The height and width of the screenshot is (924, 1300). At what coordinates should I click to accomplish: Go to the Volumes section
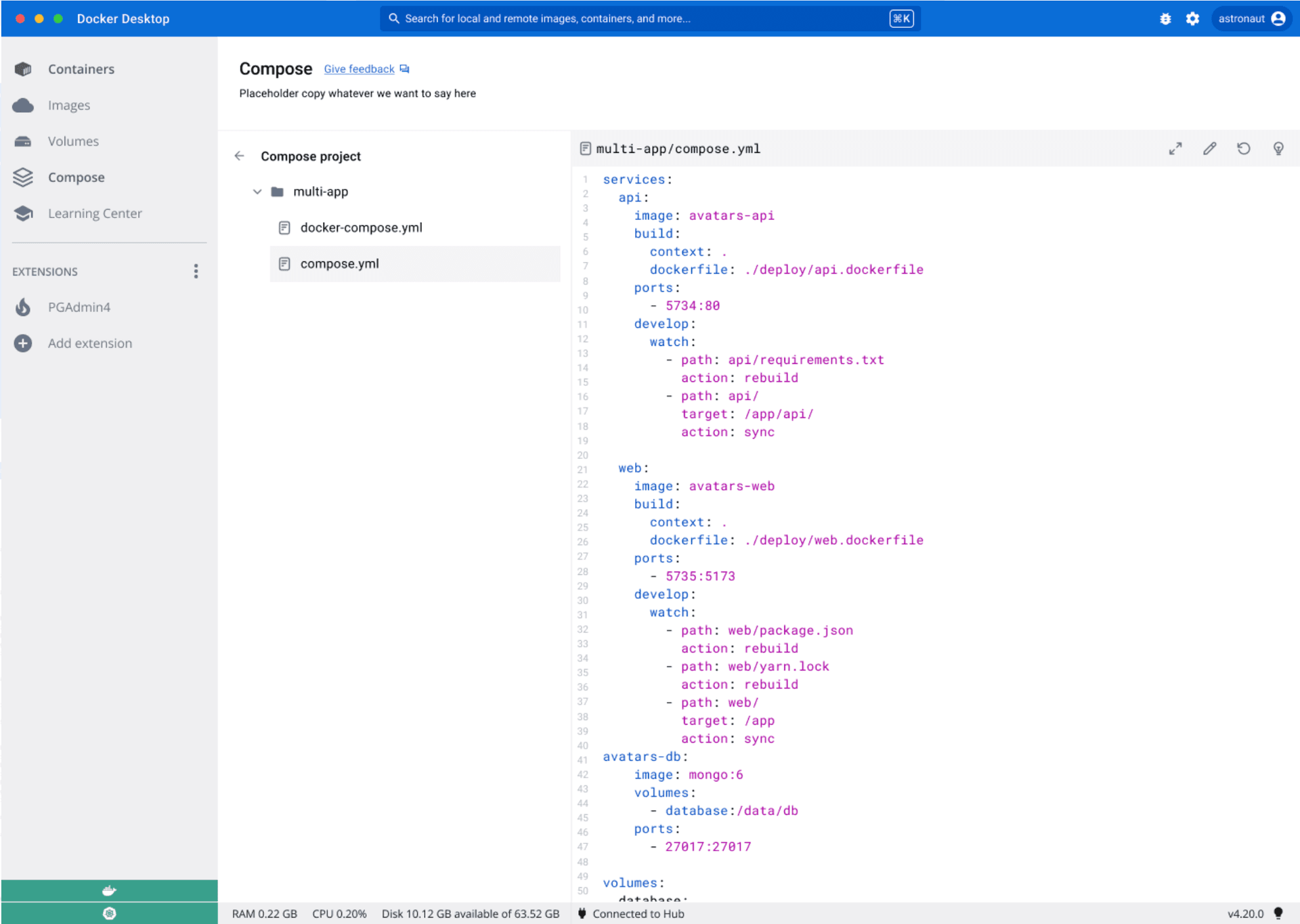tap(73, 141)
